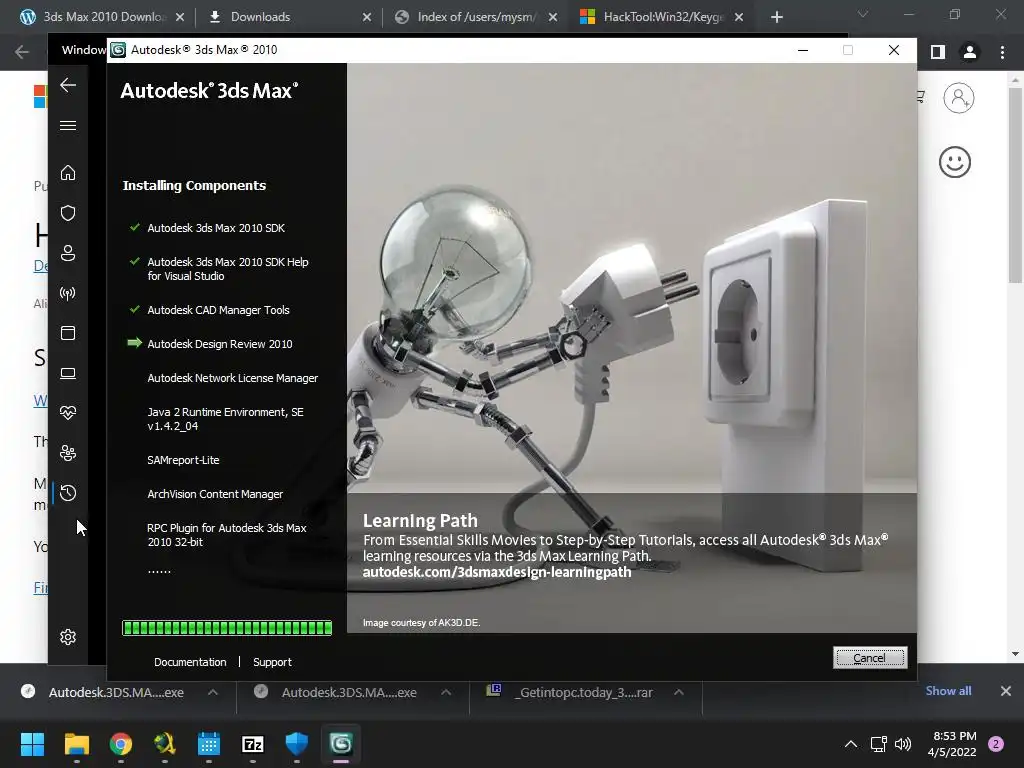Viewport: 1024px width, 768px height.
Task: Close the Index of /users tab
Action: coord(553,17)
